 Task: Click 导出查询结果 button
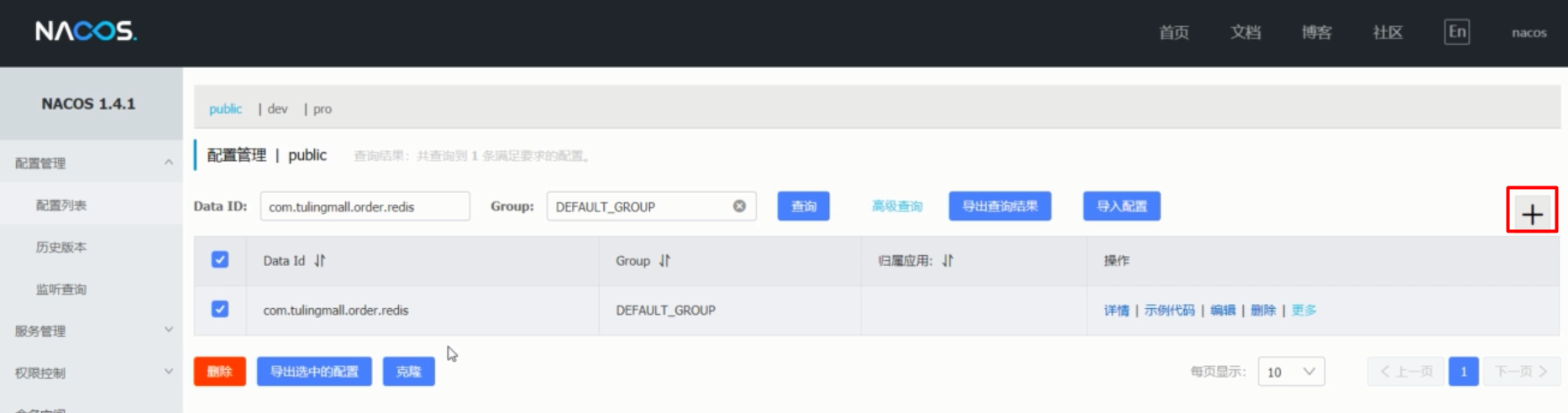(x=1000, y=206)
